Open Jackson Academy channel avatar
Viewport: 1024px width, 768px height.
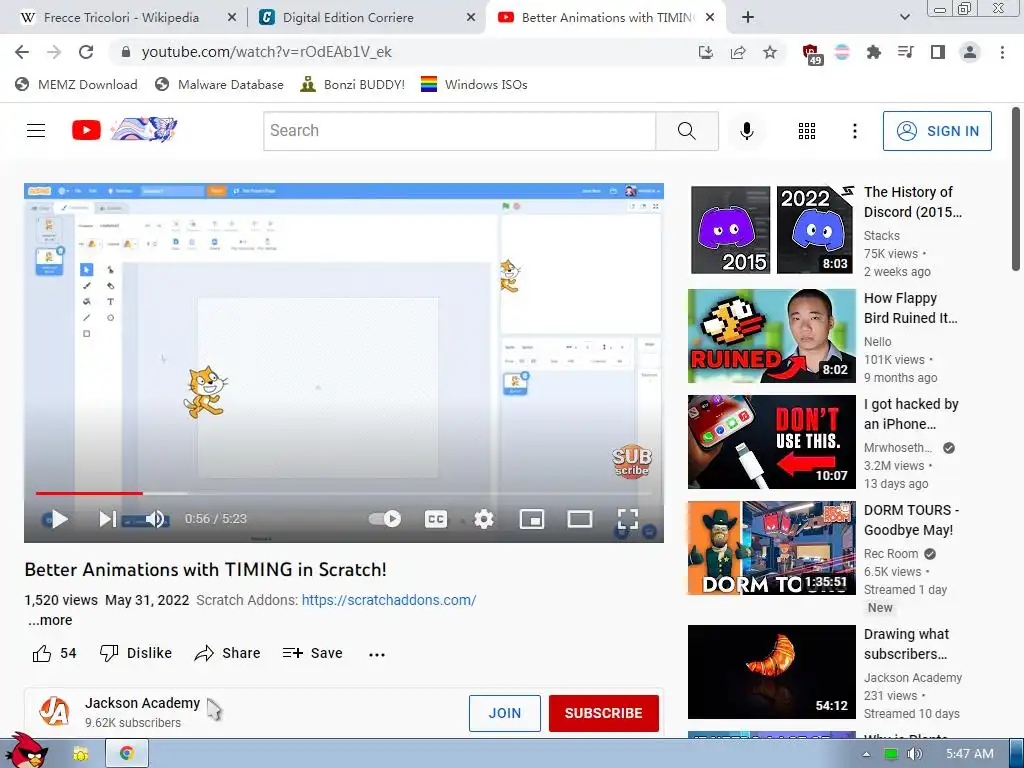[x=54, y=712]
